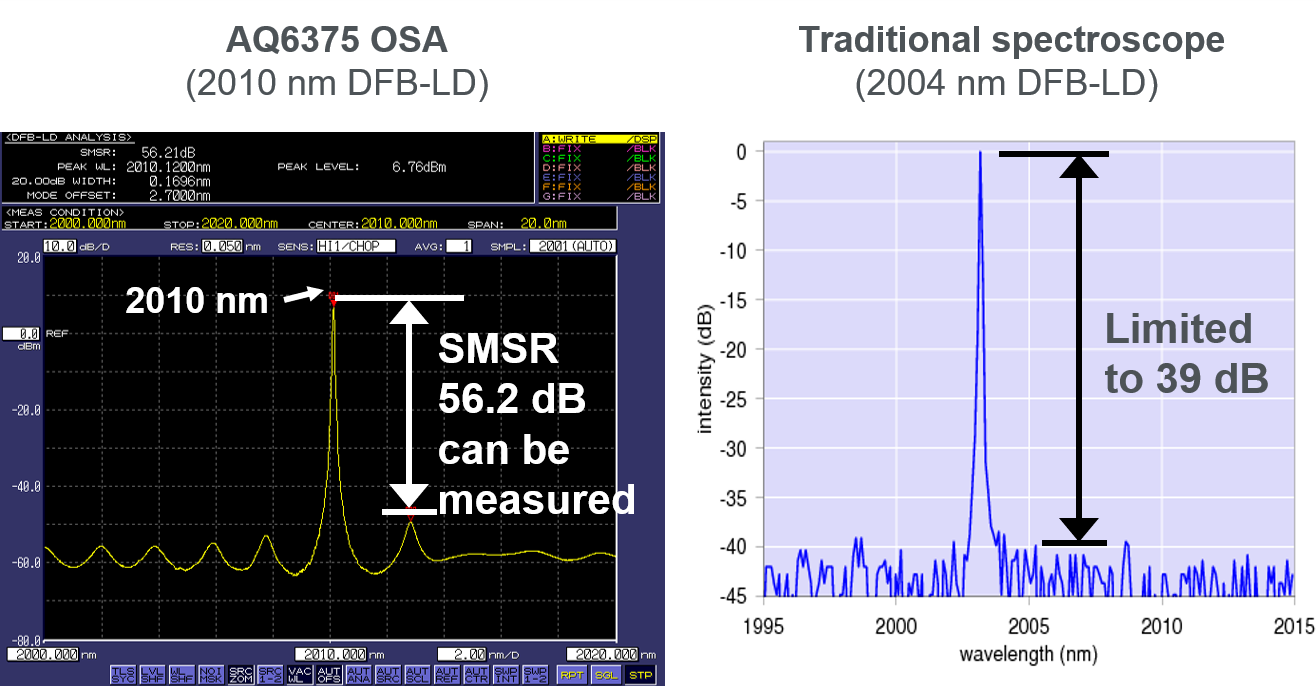1316x686 pixels.
Task: Click the "AQ6375 OSA" heading
Action: point(337,40)
